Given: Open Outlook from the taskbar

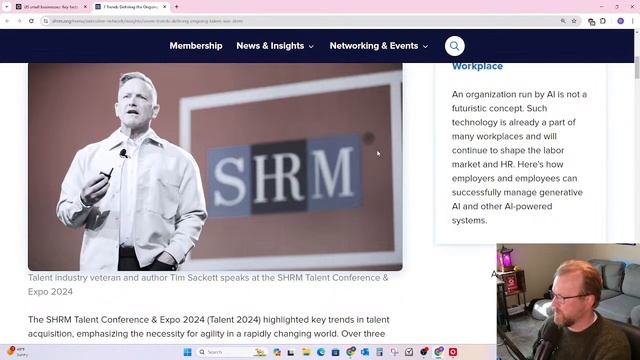Looking at the screenshot, I should click(x=365, y=352).
